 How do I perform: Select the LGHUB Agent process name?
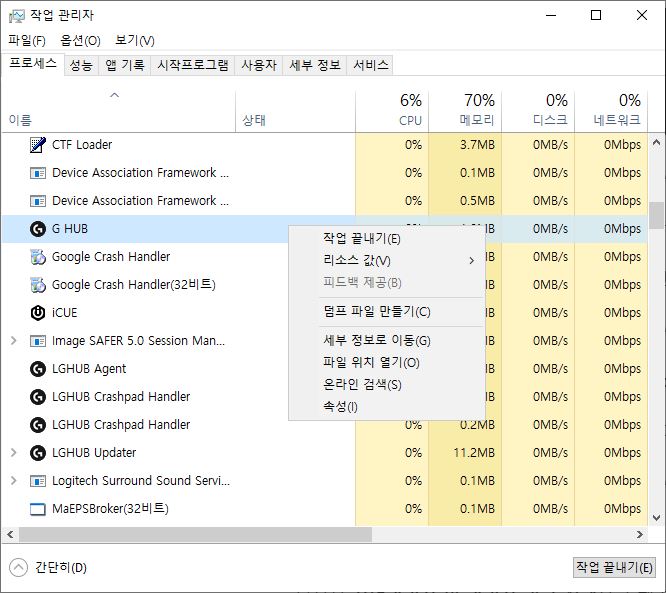(x=89, y=369)
